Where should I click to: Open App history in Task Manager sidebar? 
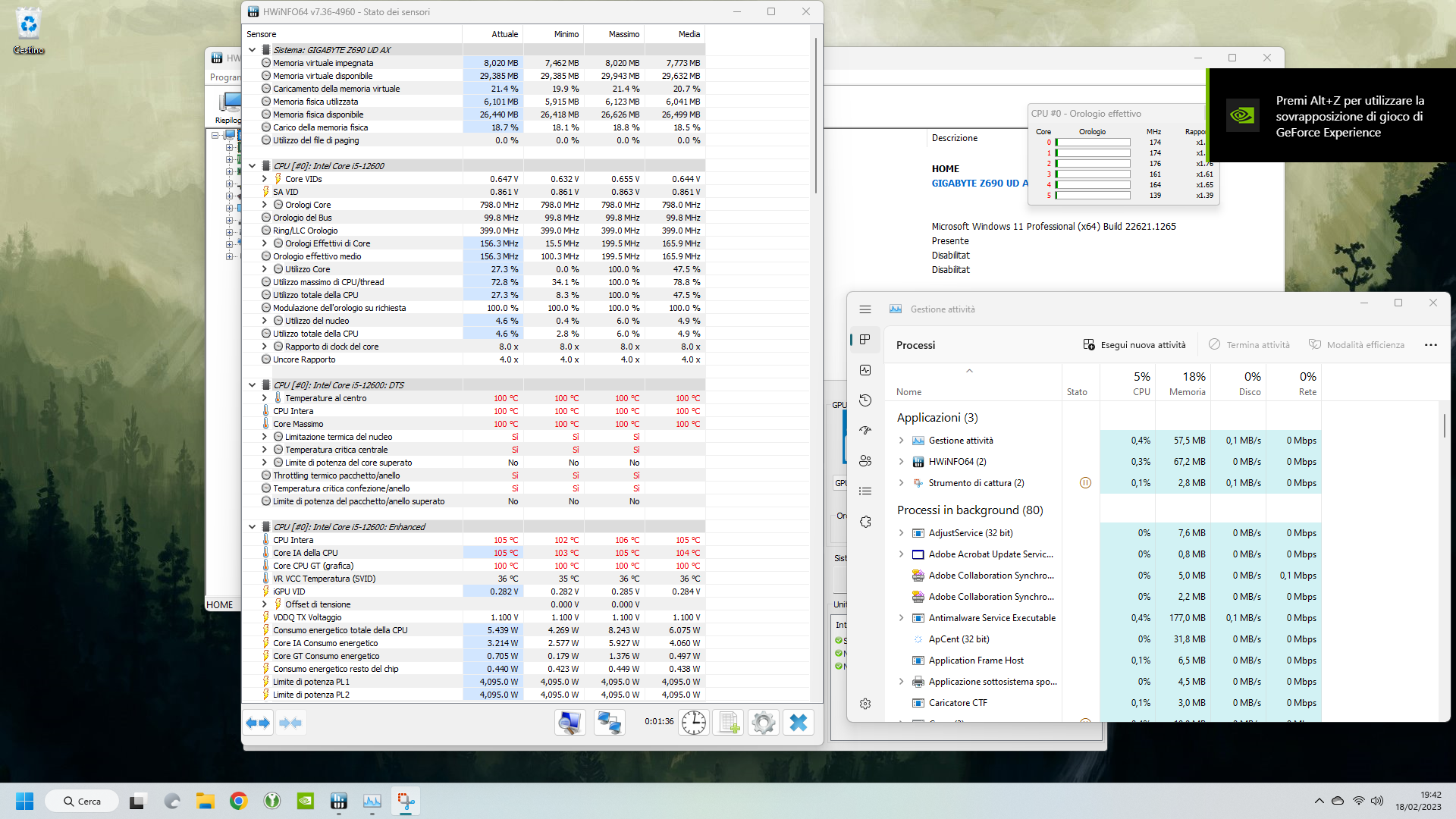pyautogui.click(x=865, y=400)
